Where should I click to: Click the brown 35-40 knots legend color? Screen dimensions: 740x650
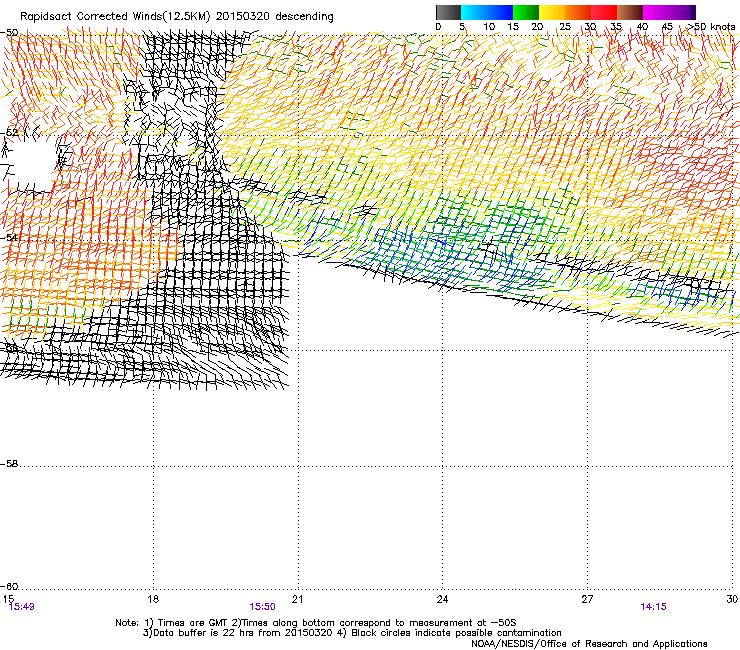coord(630,12)
